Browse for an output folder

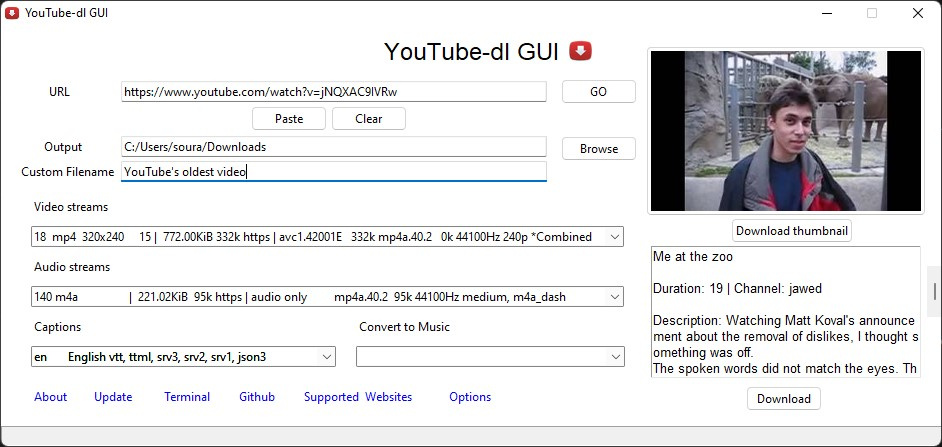(598, 148)
